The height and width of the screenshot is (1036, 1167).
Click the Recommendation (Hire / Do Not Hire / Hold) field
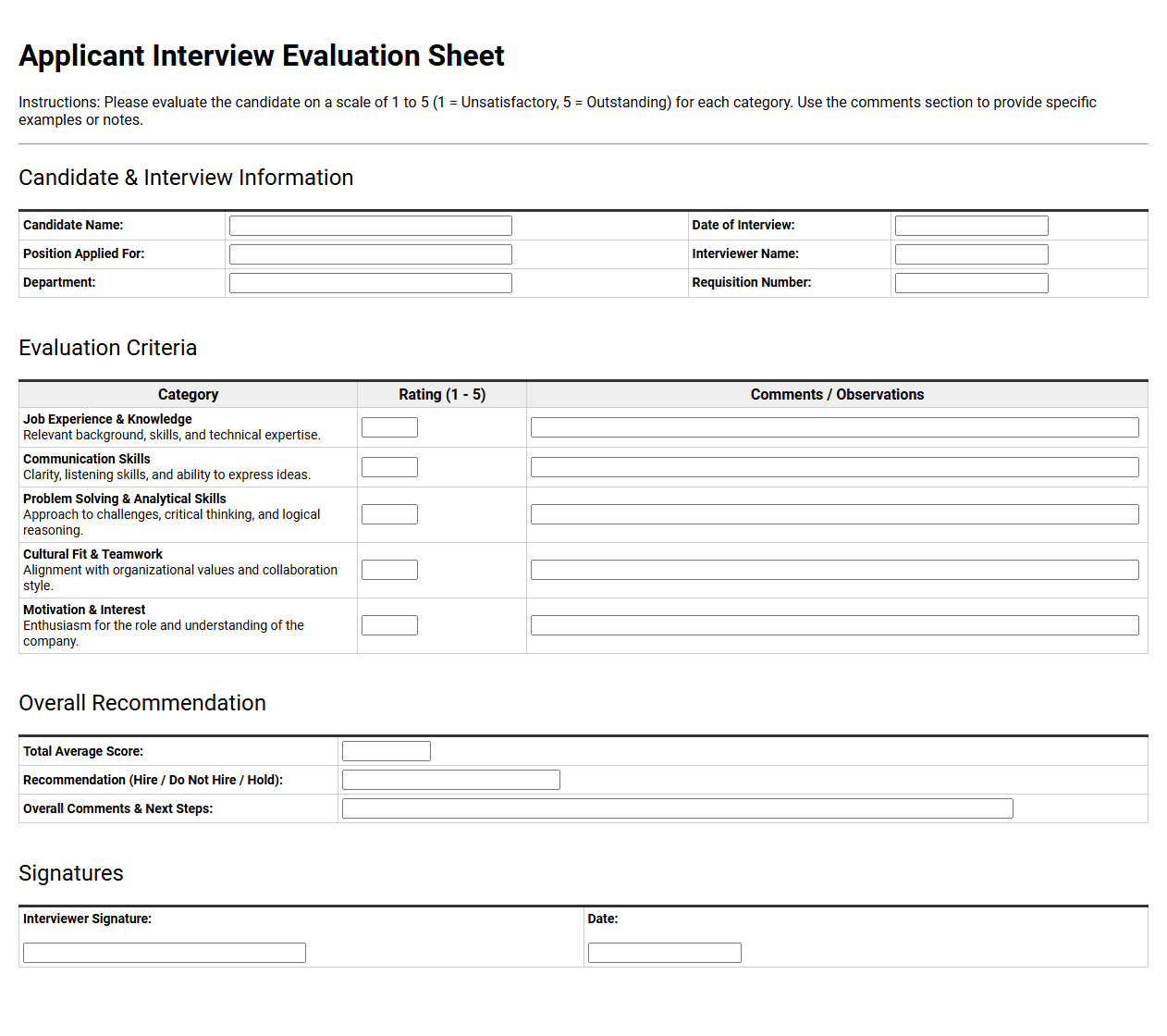(451, 780)
